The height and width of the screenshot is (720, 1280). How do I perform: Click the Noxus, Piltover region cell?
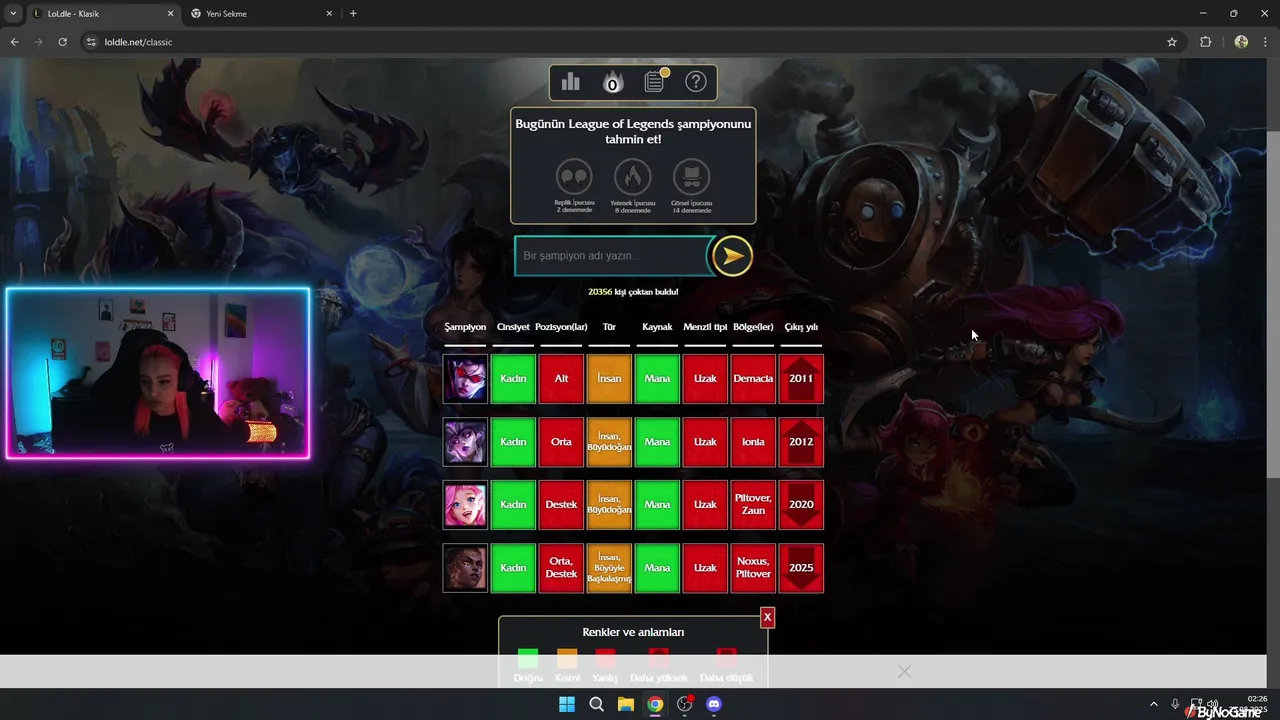[753, 568]
